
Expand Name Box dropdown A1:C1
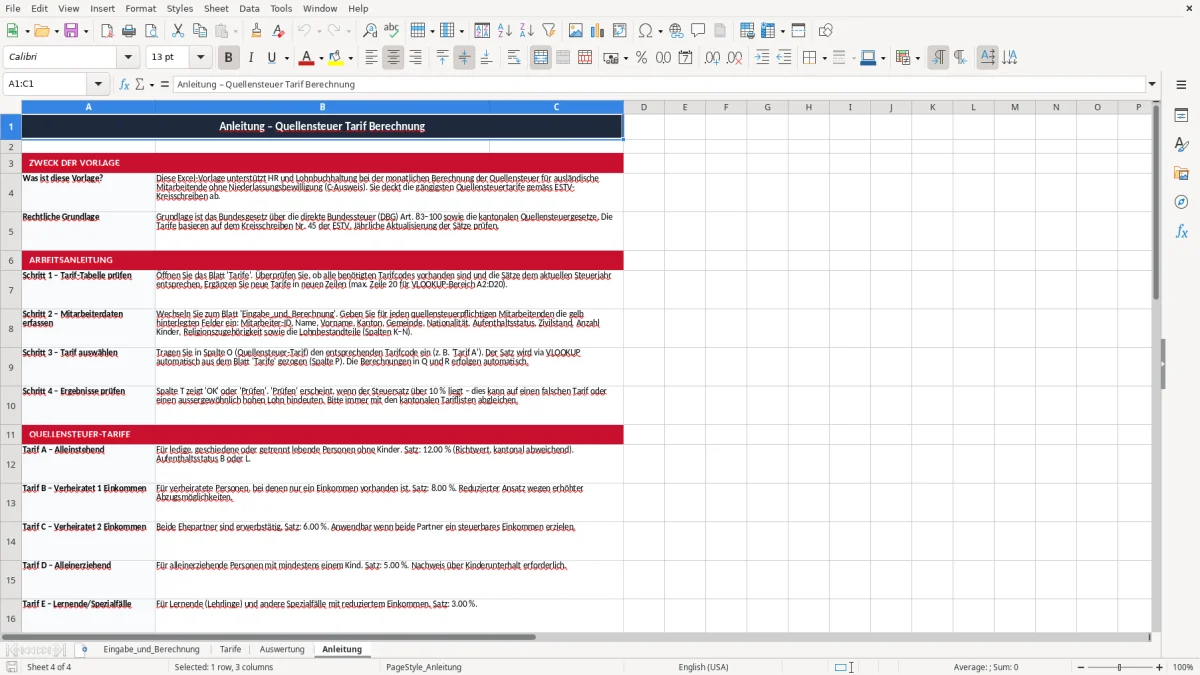coord(98,84)
